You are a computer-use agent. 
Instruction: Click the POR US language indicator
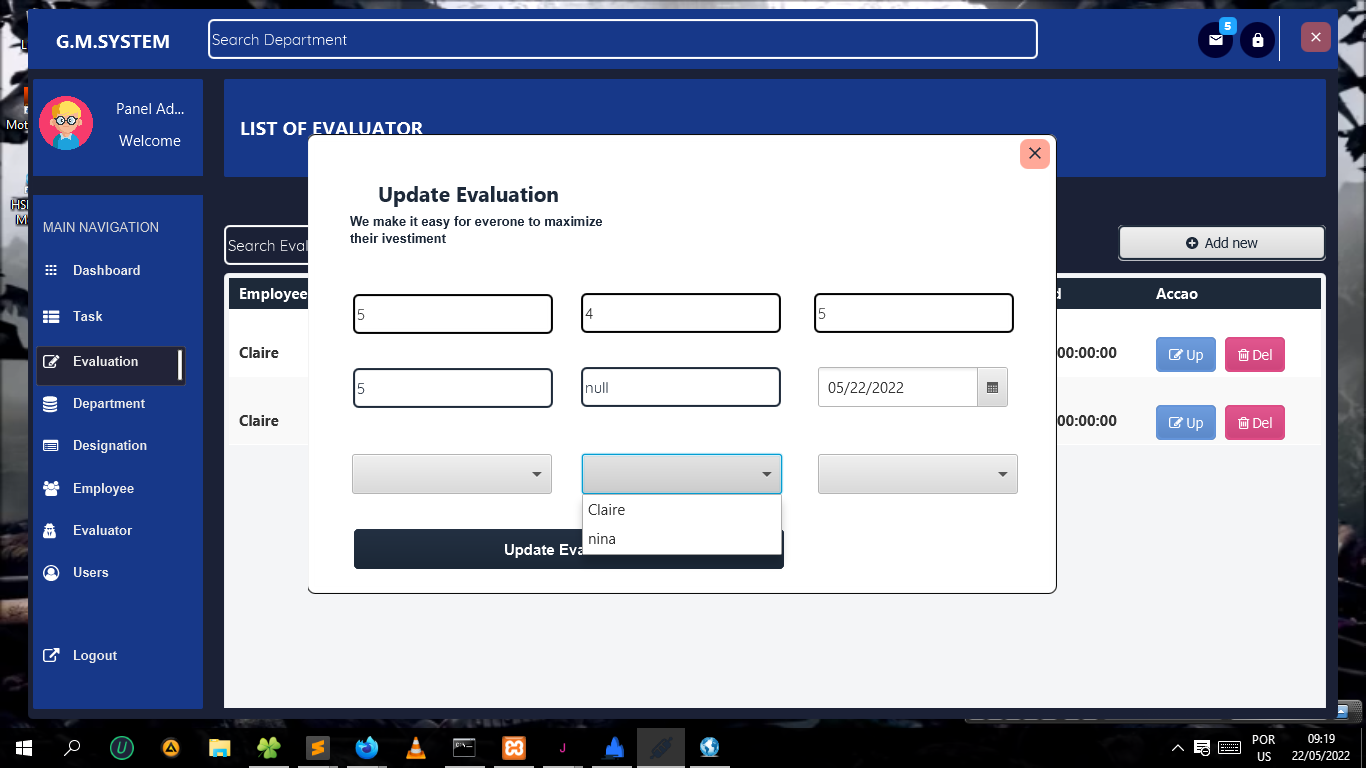(1264, 748)
